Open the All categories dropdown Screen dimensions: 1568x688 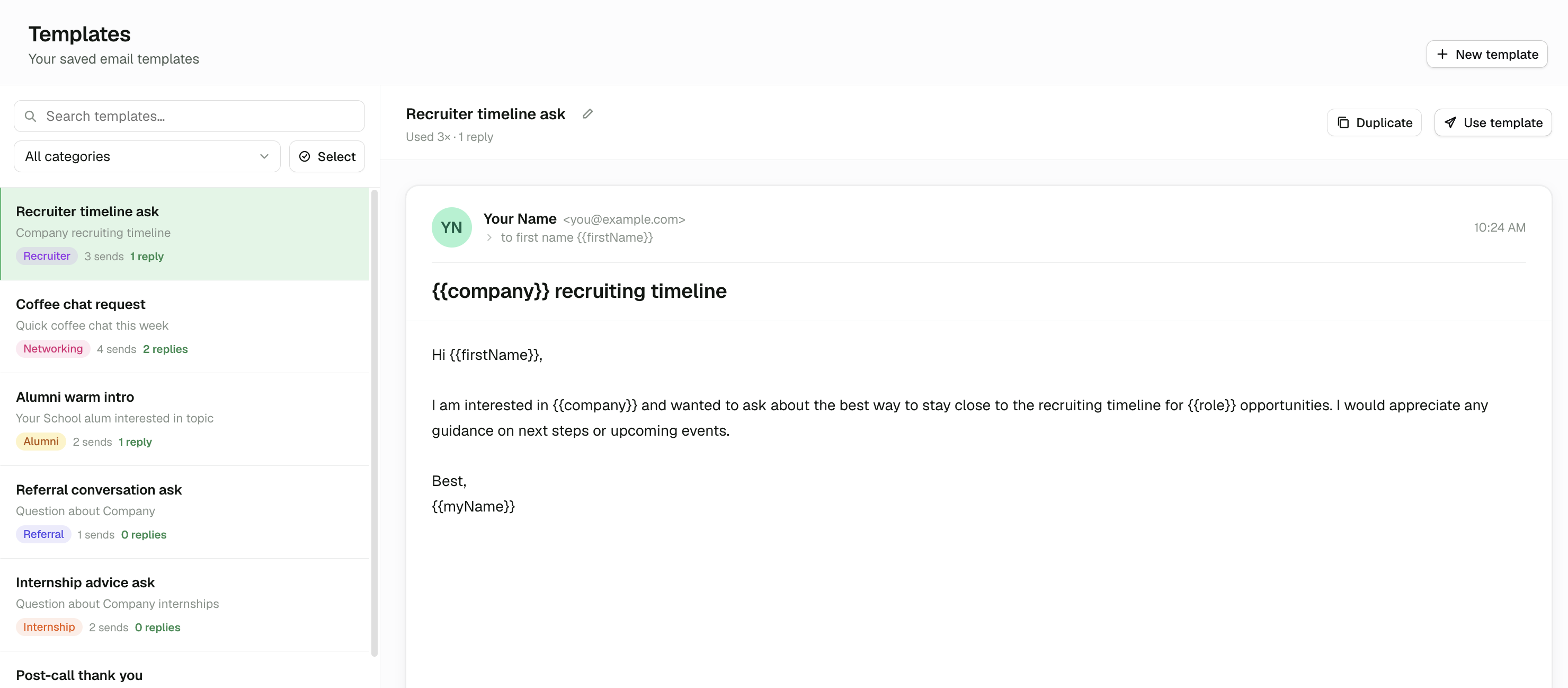(x=147, y=156)
